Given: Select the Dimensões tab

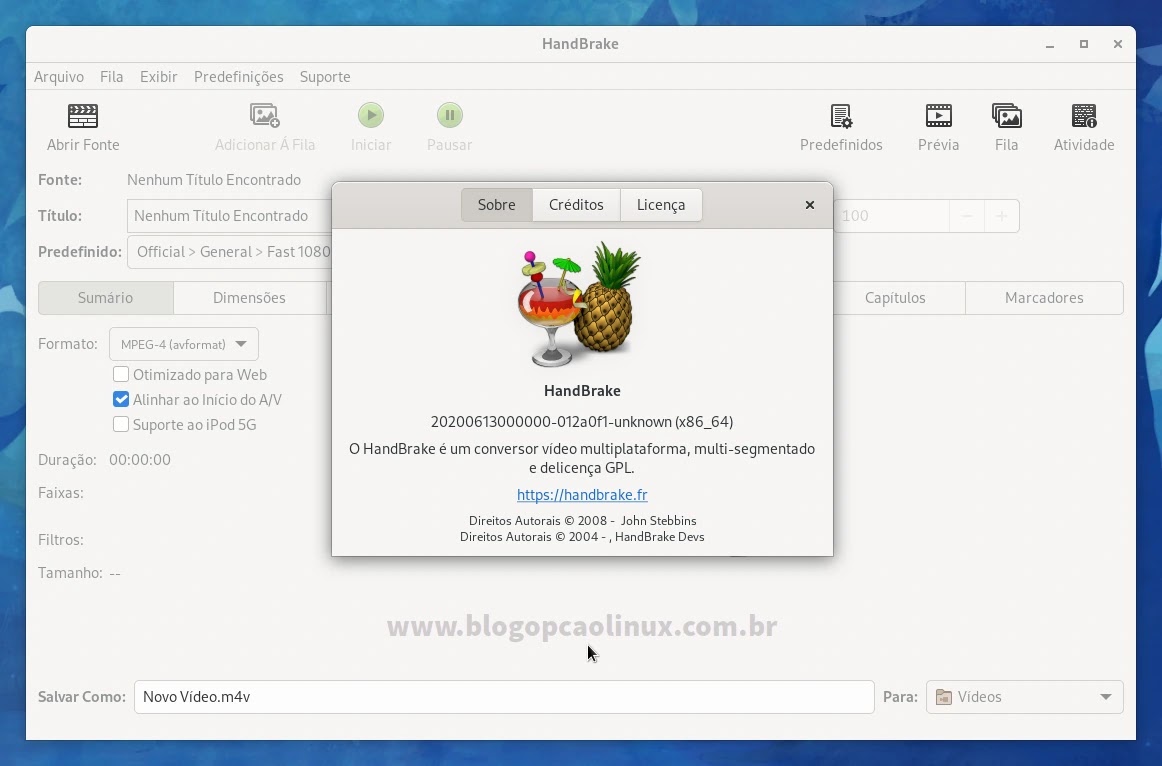Looking at the screenshot, I should point(249,298).
